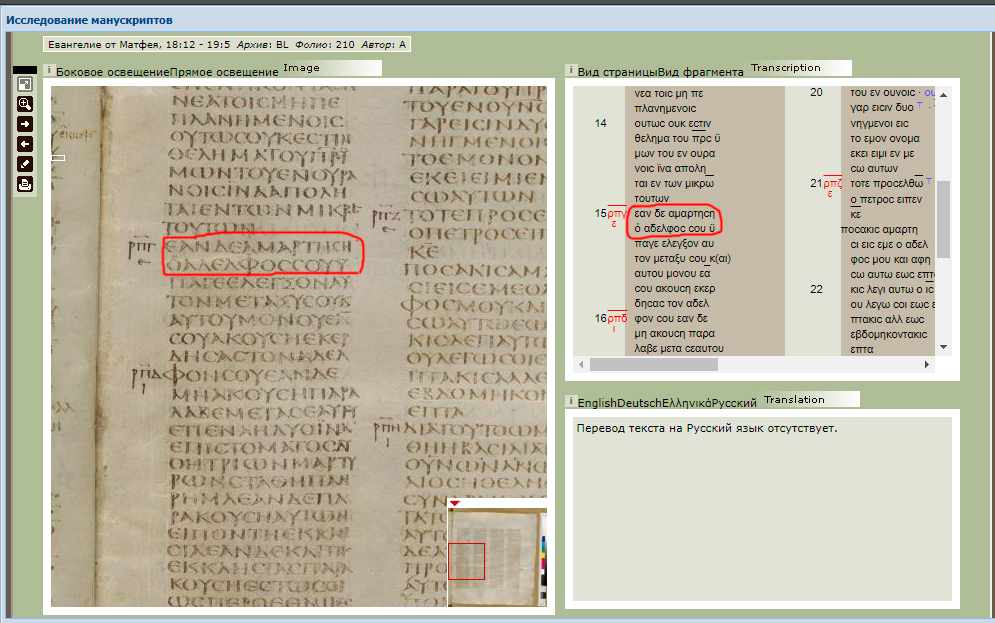Click transcription line 'ο πετρος ειπεν'
This screenshot has width=995, height=623.
886,199
